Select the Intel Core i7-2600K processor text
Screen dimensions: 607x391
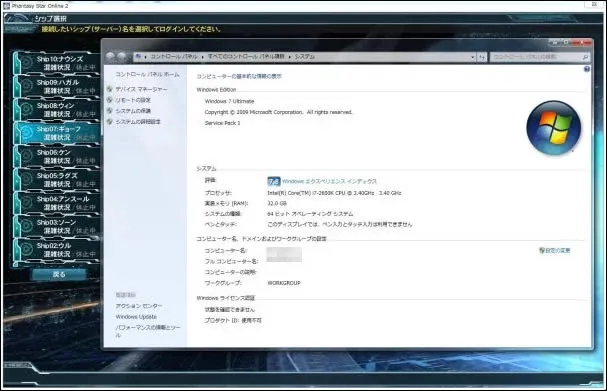(x=334, y=193)
